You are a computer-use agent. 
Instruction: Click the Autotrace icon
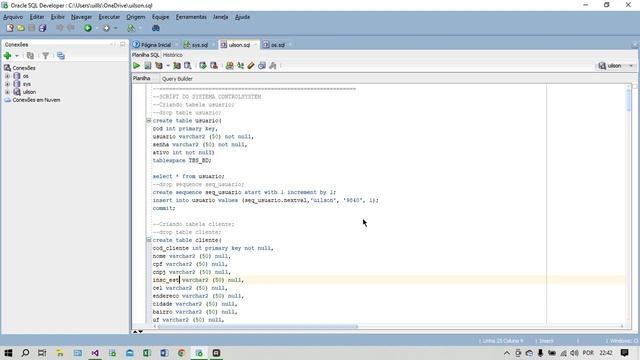click(177, 66)
